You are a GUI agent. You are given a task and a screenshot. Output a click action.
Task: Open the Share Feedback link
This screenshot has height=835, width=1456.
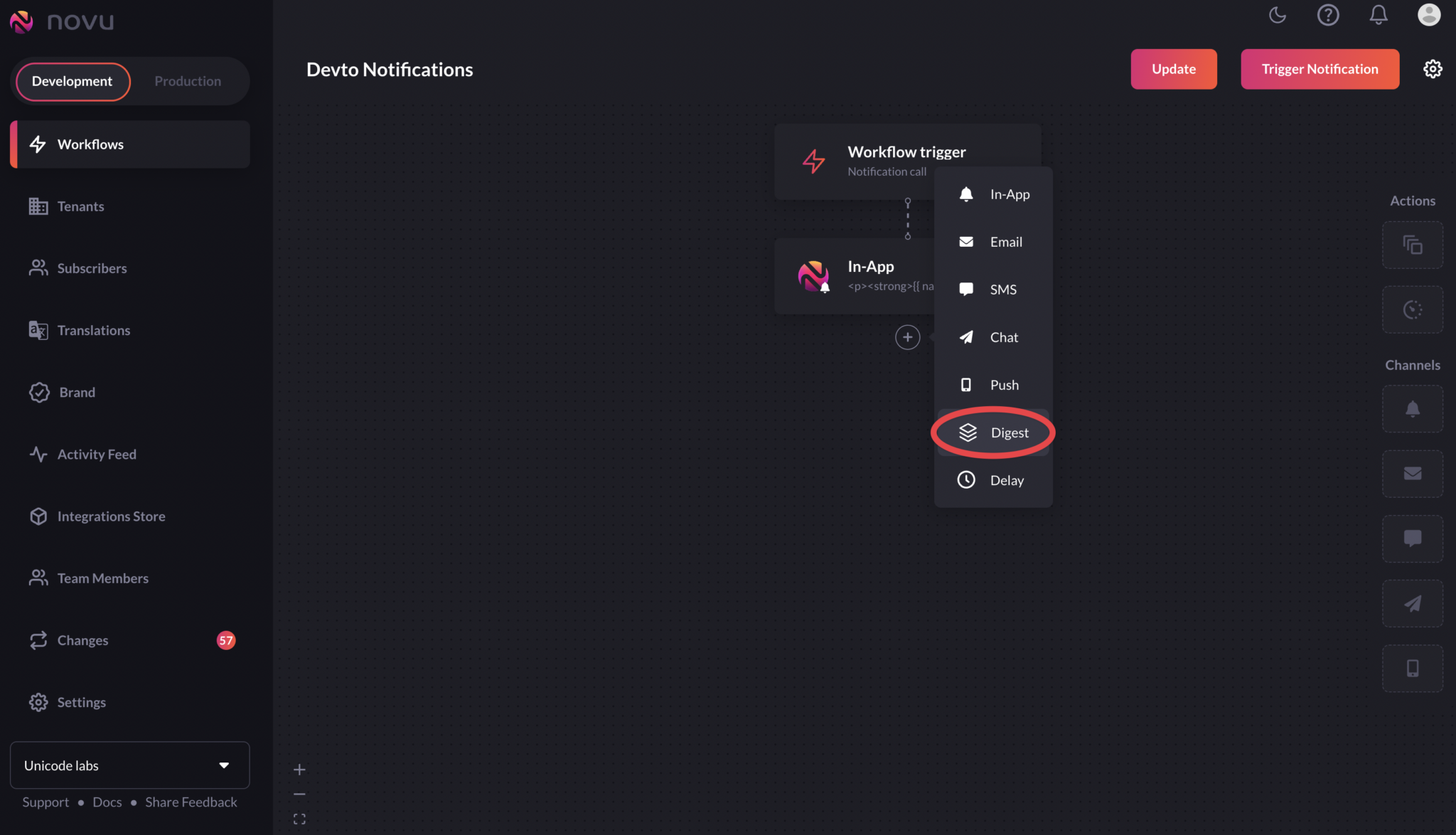point(191,802)
